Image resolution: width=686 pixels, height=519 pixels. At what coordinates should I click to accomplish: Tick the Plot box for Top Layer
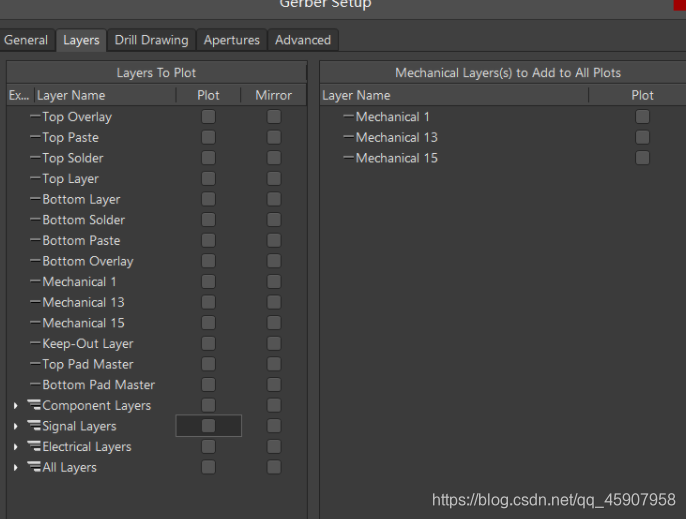pos(208,179)
